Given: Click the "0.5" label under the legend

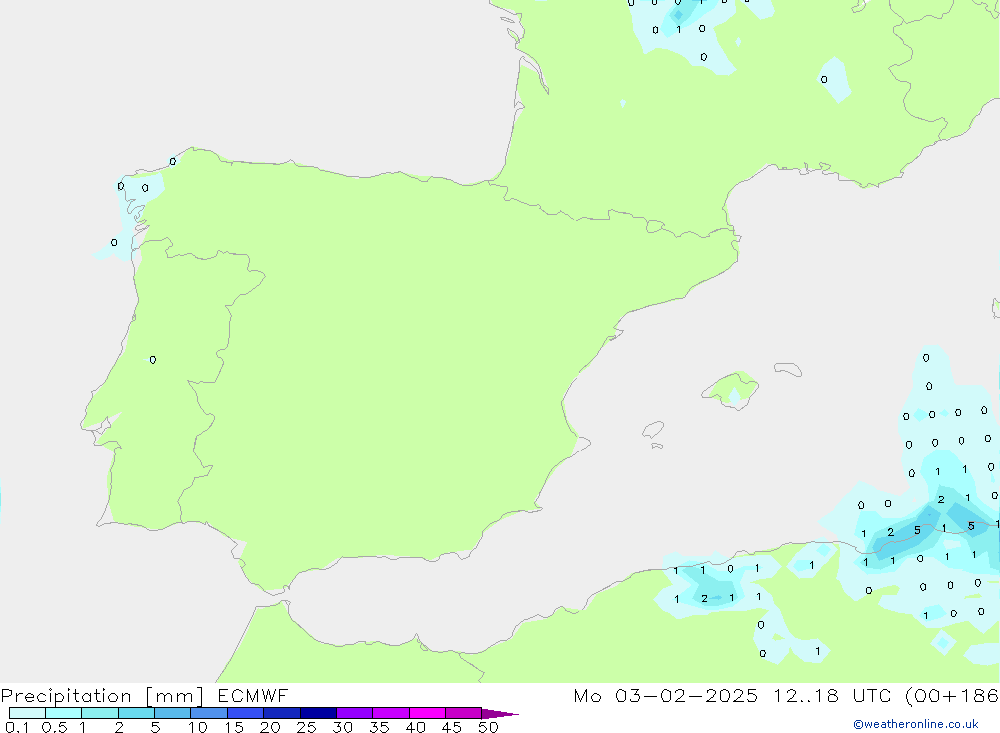Looking at the screenshot, I should (x=55, y=727).
